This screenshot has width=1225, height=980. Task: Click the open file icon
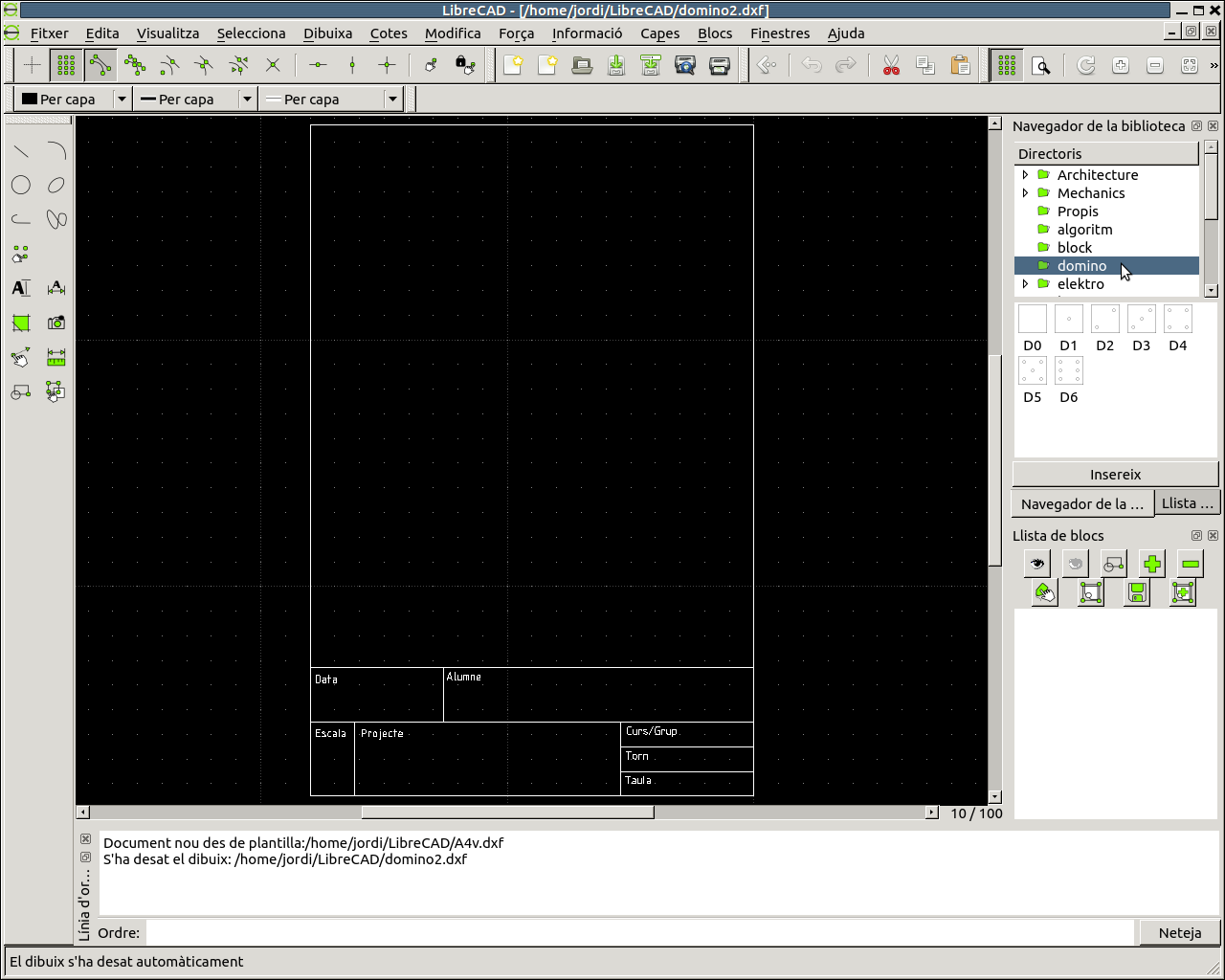click(x=582, y=65)
